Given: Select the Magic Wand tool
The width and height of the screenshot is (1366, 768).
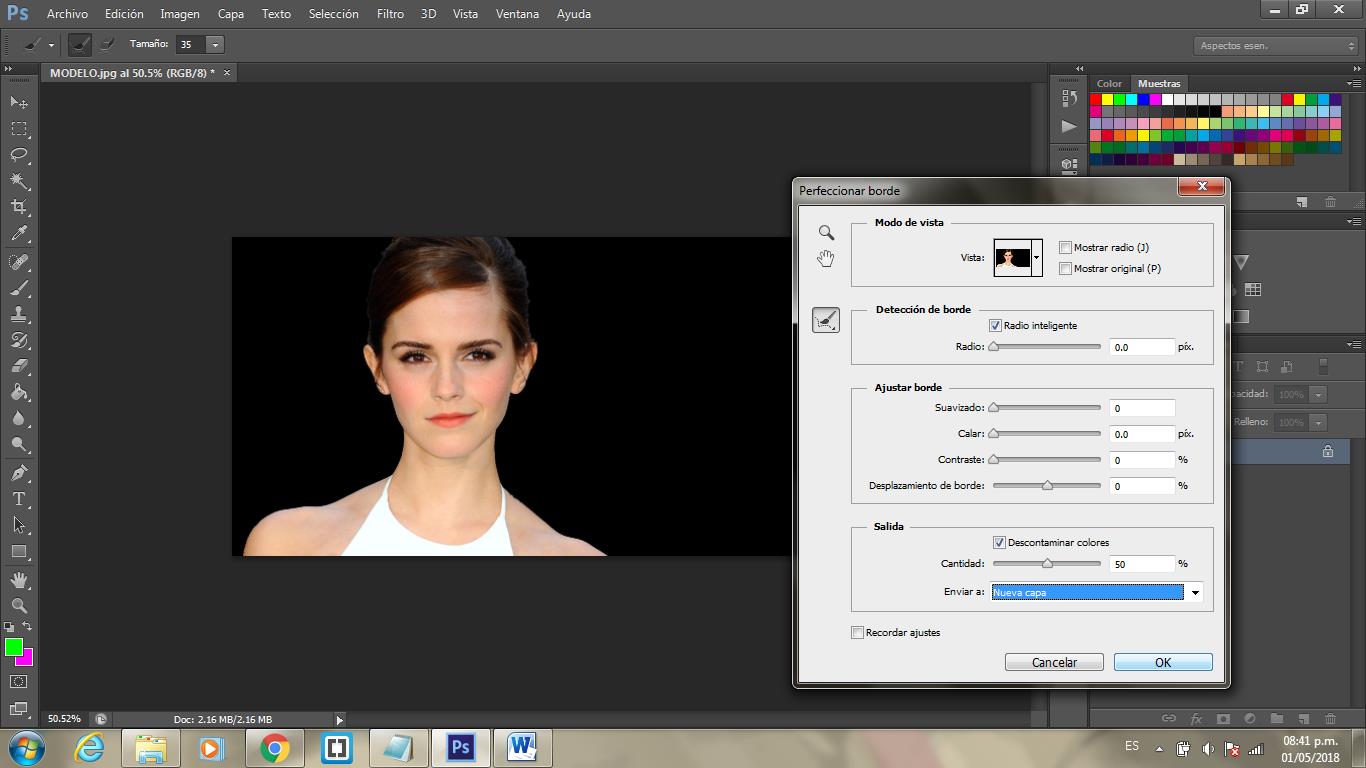Looking at the screenshot, I should pyautogui.click(x=19, y=181).
